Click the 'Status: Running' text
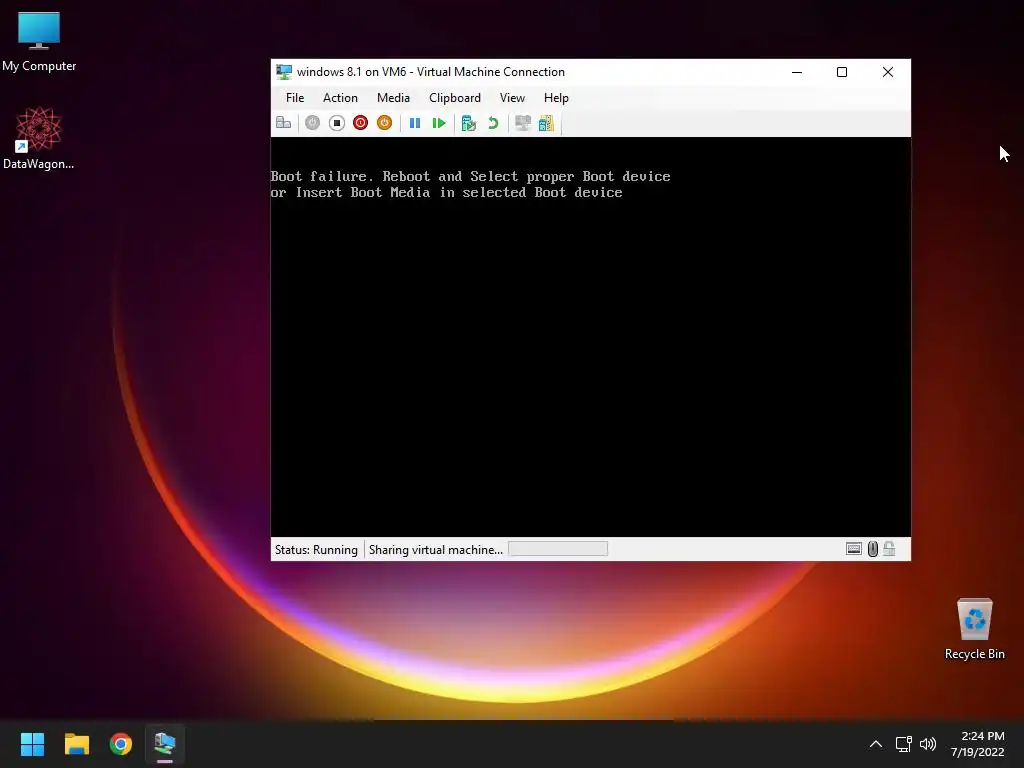Screen dimensions: 1024x768 coord(316,550)
